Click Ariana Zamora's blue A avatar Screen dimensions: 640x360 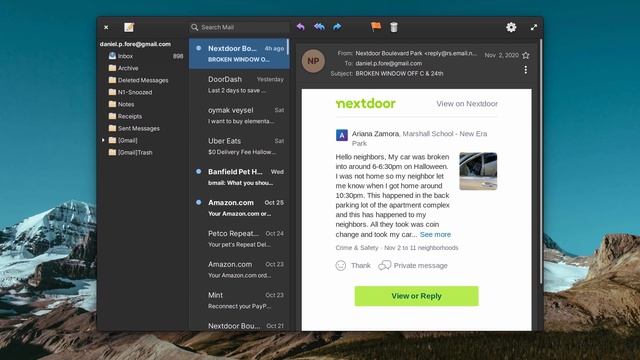[342, 135]
